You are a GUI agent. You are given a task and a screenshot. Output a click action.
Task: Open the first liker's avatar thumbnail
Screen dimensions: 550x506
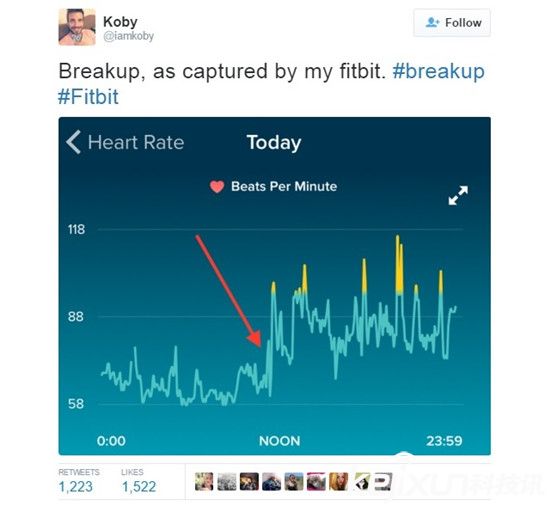204,481
